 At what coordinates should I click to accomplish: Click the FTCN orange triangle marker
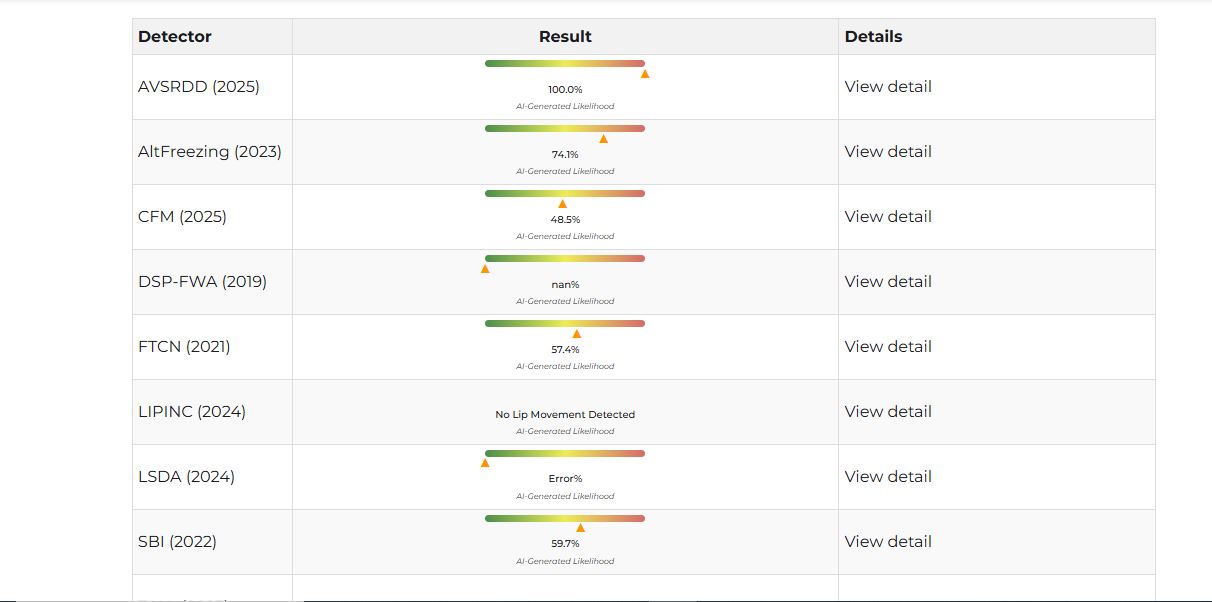pos(576,334)
